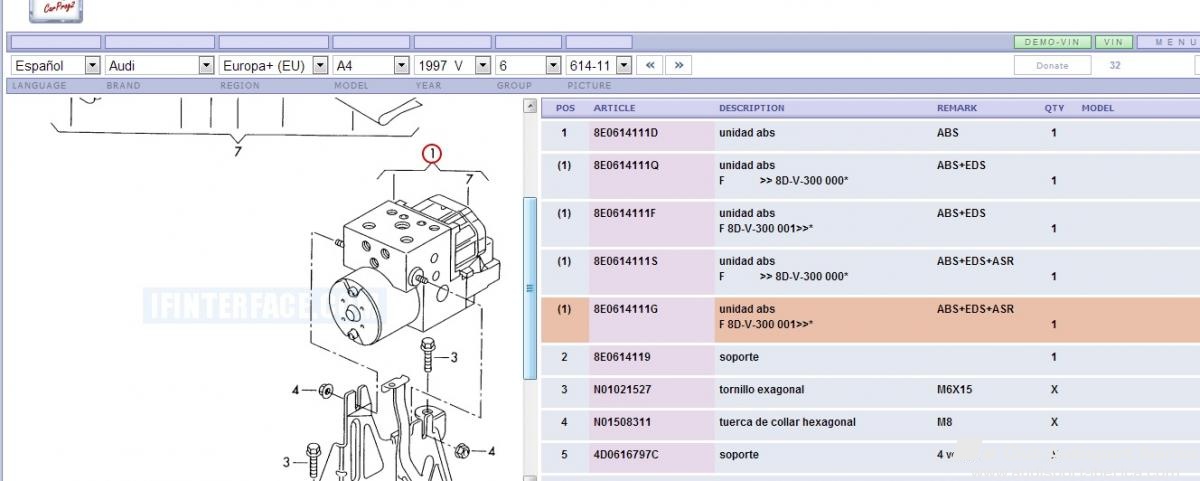Open the Model dropdown showing A4

tap(371, 65)
